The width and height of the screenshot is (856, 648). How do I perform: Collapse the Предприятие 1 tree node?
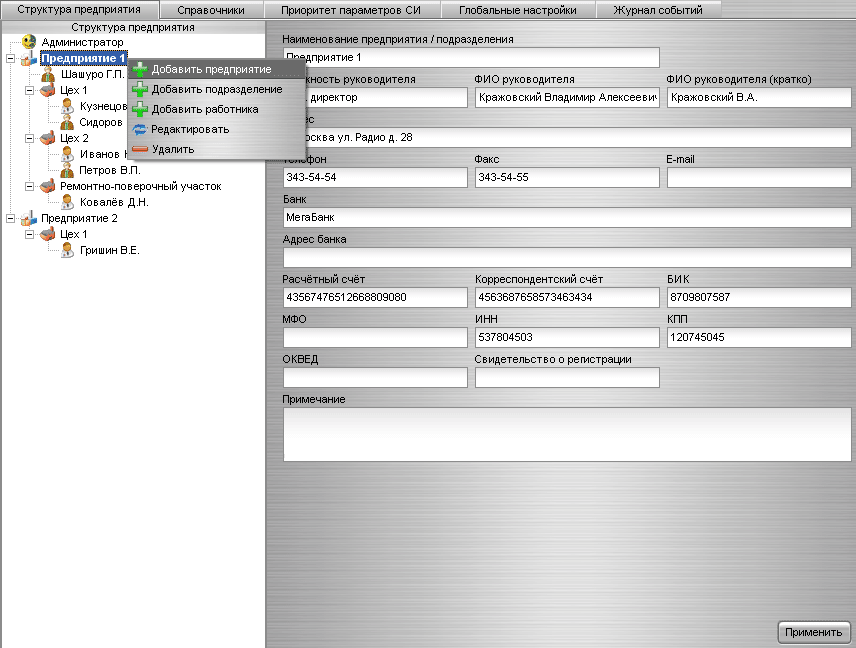pos(10,58)
